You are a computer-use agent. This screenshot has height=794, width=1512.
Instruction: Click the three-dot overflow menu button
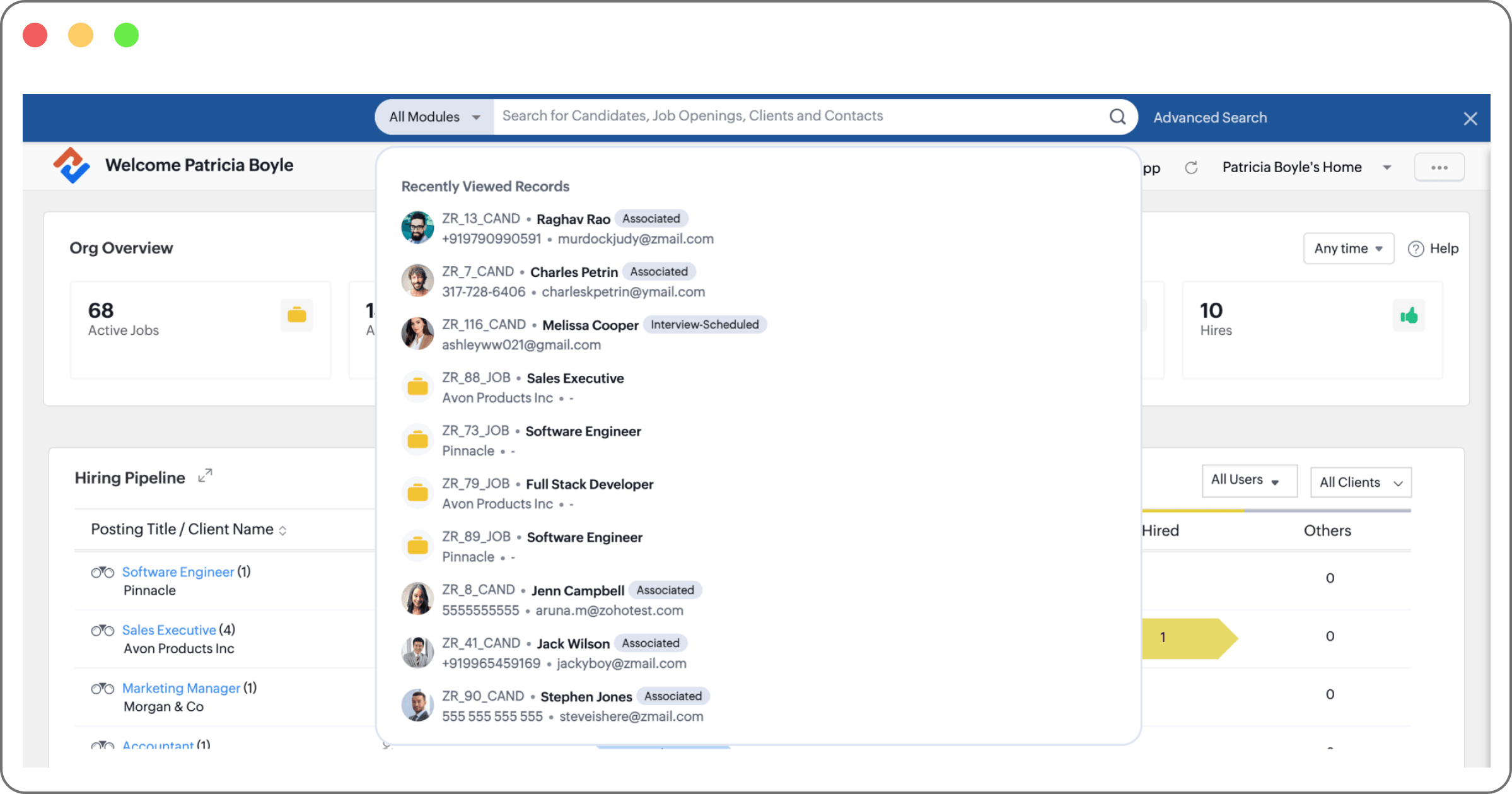click(x=1440, y=167)
